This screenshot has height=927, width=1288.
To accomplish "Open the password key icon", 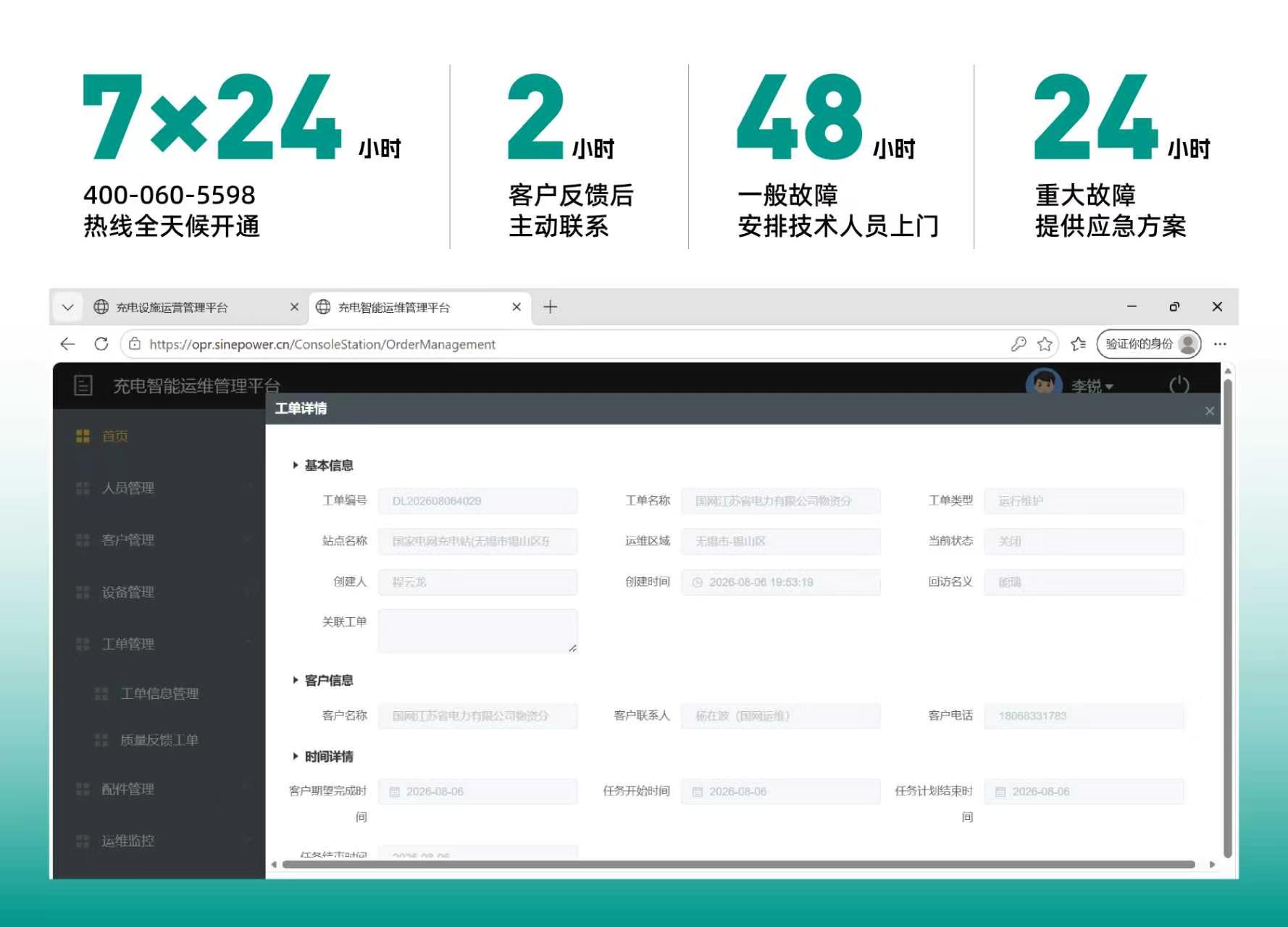I will [x=1019, y=344].
